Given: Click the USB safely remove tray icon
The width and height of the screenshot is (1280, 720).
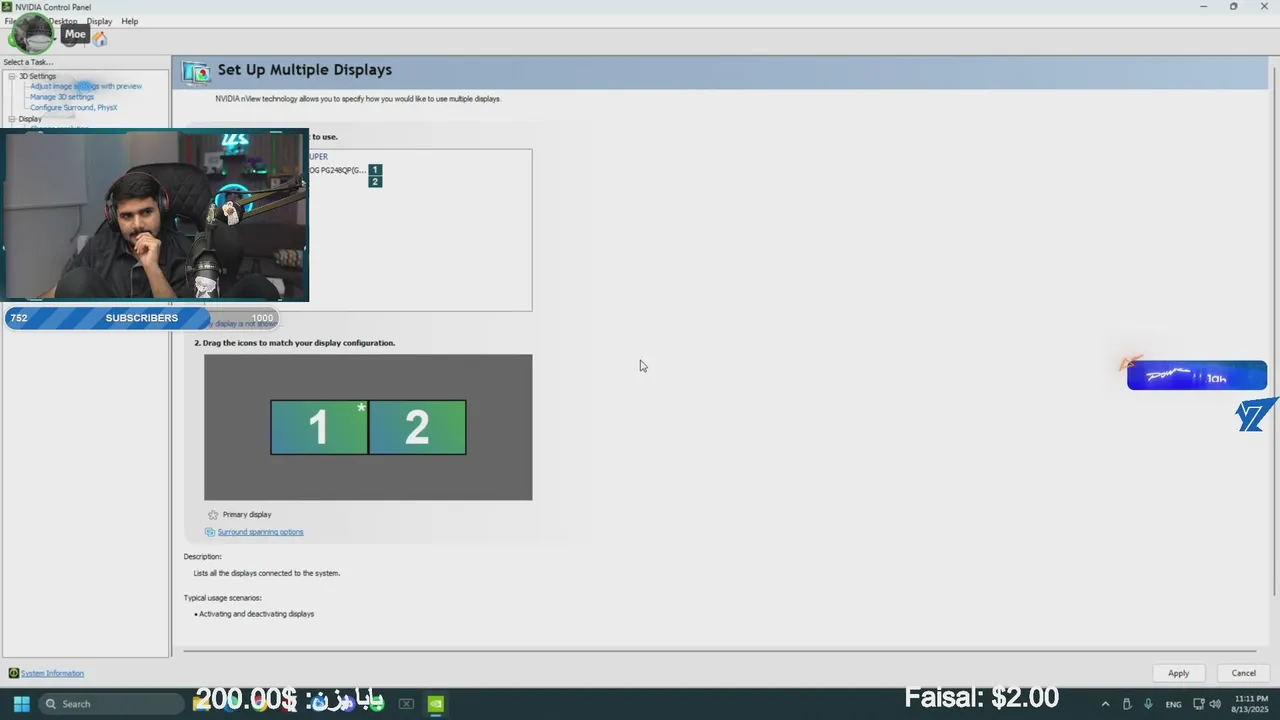Looking at the screenshot, I should click(1127, 704).
